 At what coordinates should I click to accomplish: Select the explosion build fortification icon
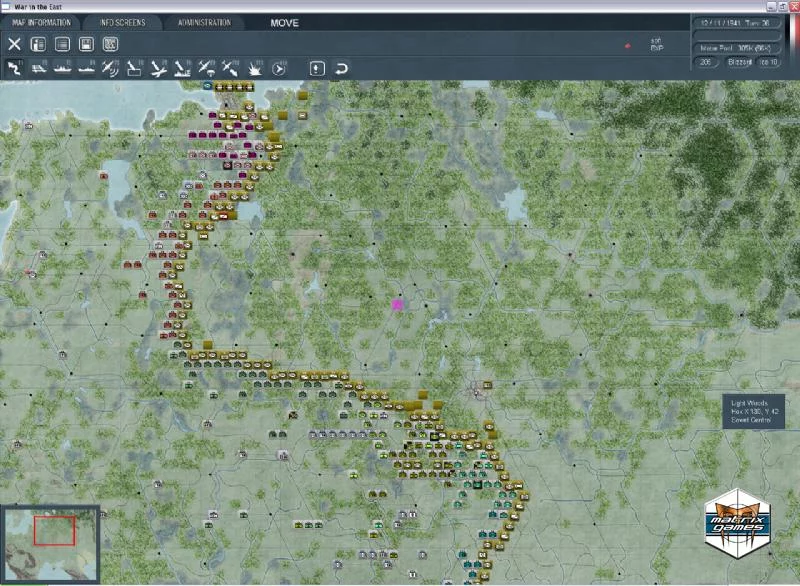pyautogui.click(x=254, y=68)
